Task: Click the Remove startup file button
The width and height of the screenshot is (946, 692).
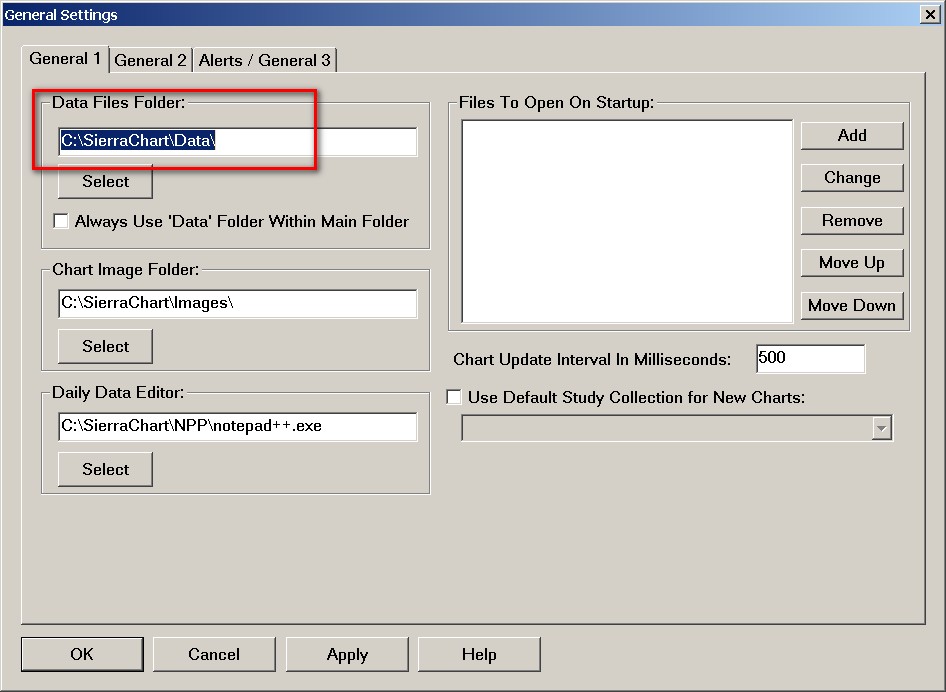Action: (x=852, y=221)
